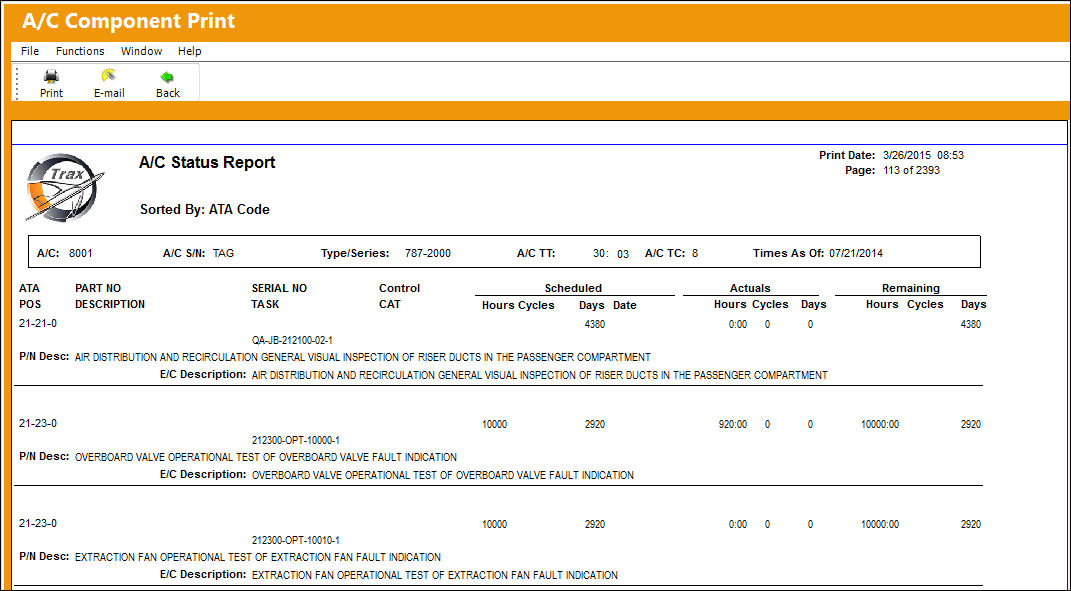
Task: Click the Type/Series value 787-2000
Action: [x=428, y=253]
